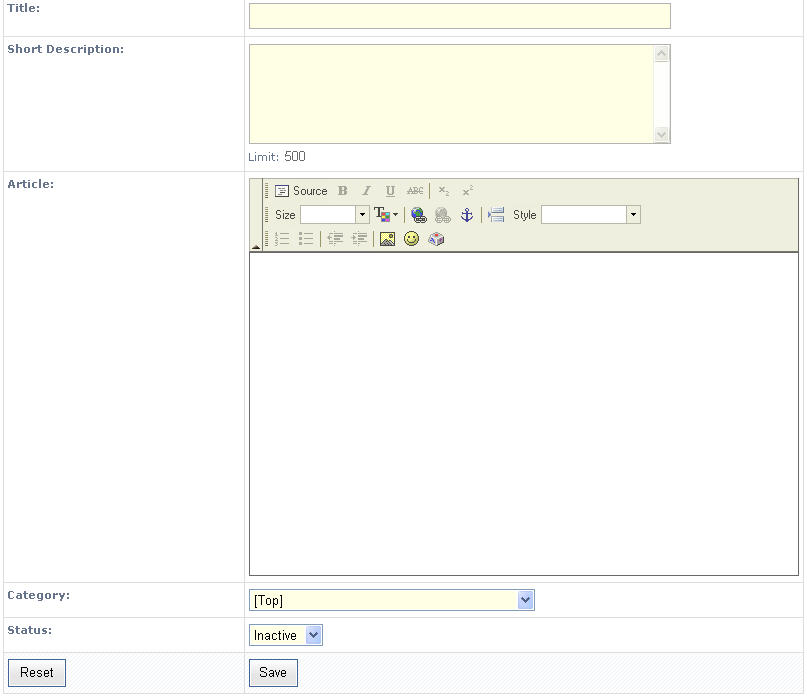The width and height of the screenshot is (807, 696).
Task: Focus the Title input field
Action: [460, 16]
